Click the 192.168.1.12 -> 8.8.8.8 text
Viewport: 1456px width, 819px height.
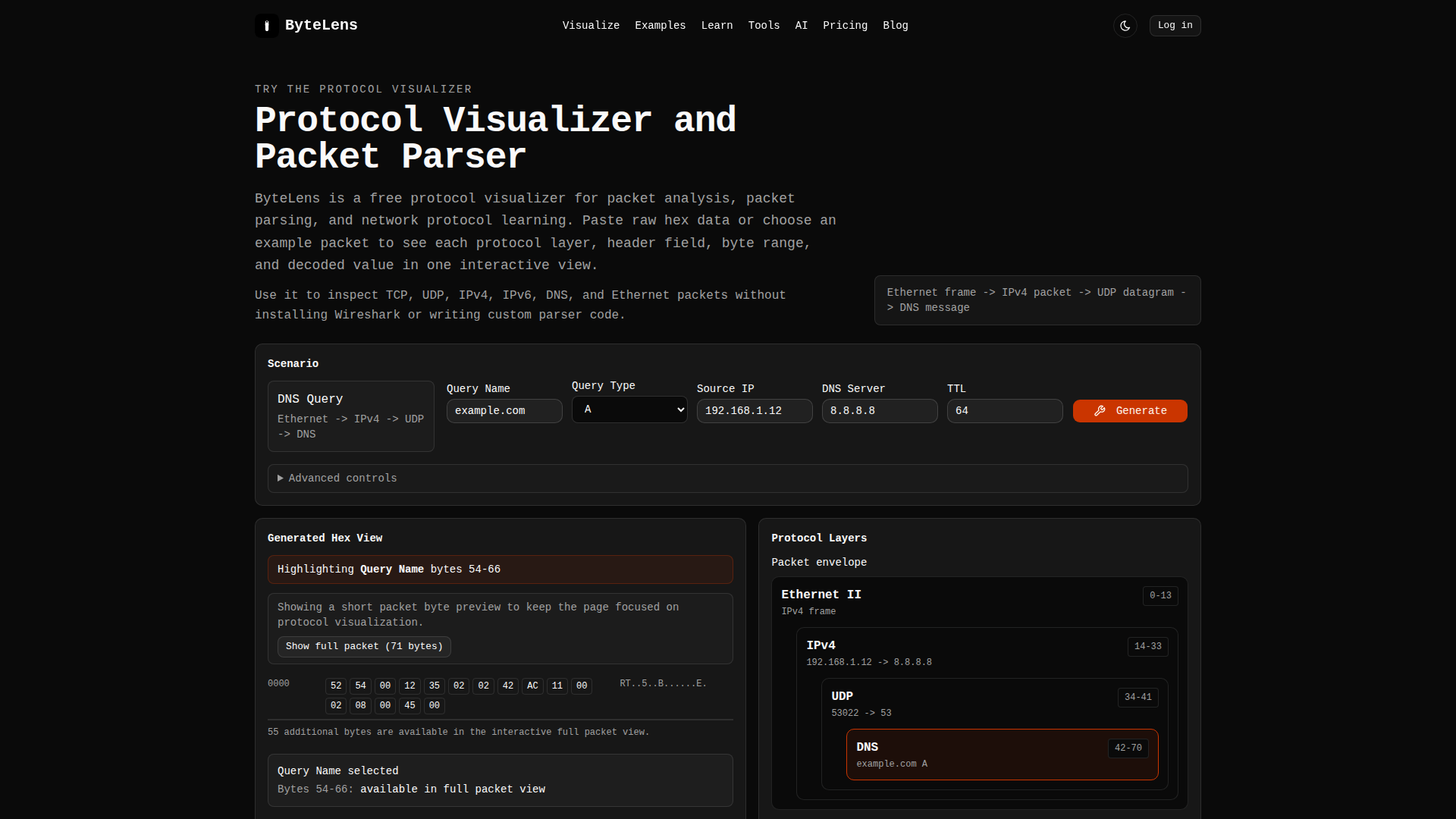click(x=868, y=663)
